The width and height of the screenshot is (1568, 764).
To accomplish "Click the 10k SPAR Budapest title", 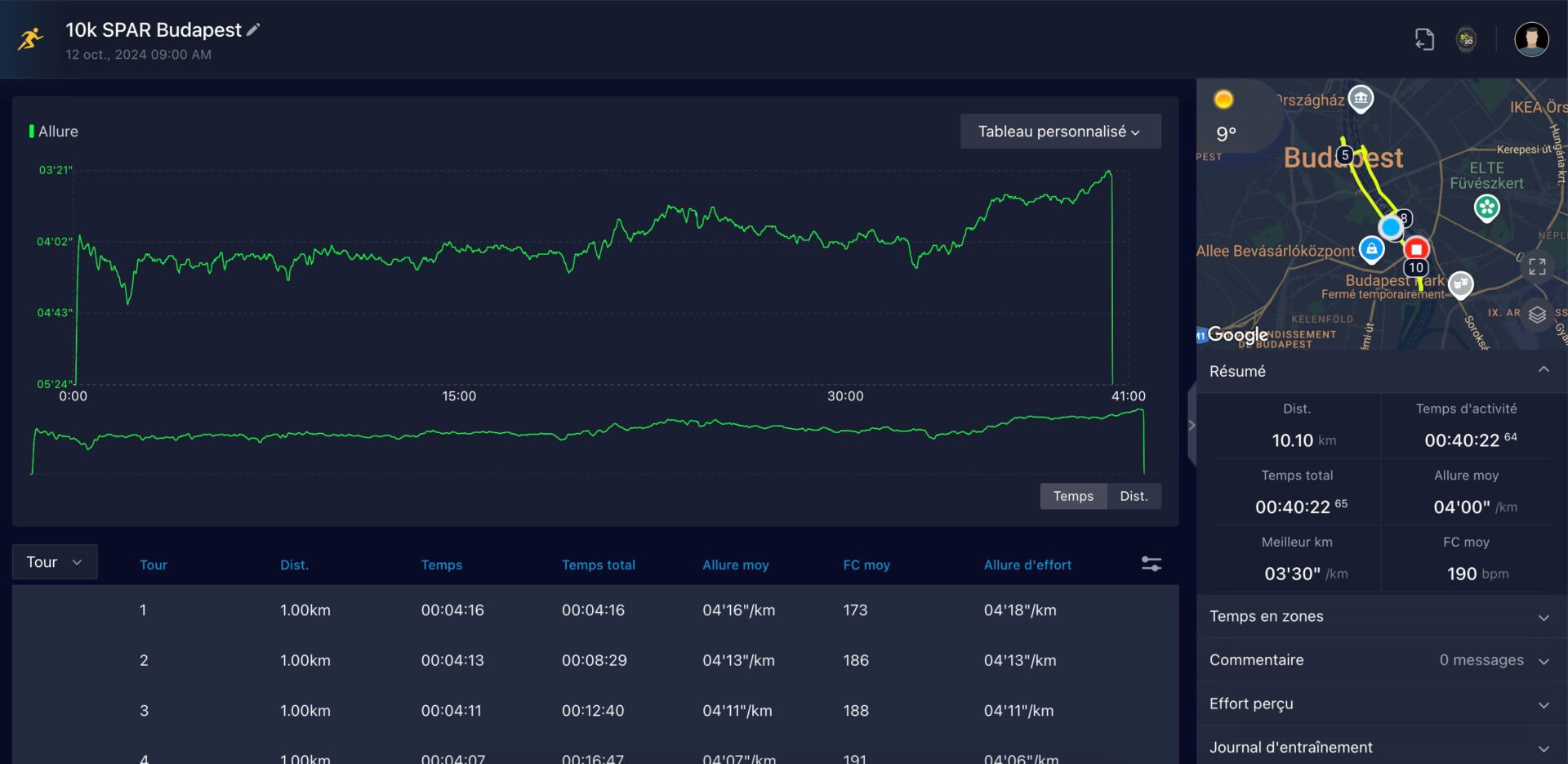I will click(x=154, y=29).
